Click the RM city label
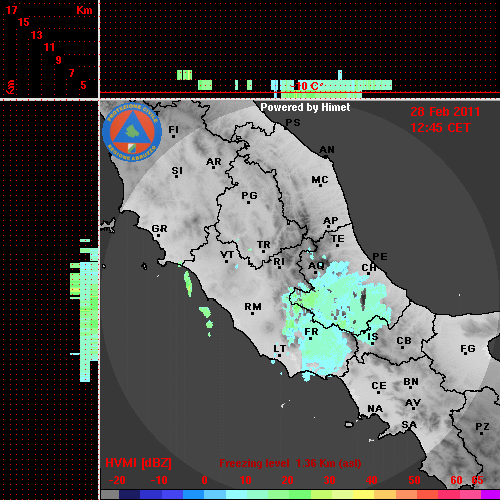This screenshot has height=500, width=500. coord(253,307)
